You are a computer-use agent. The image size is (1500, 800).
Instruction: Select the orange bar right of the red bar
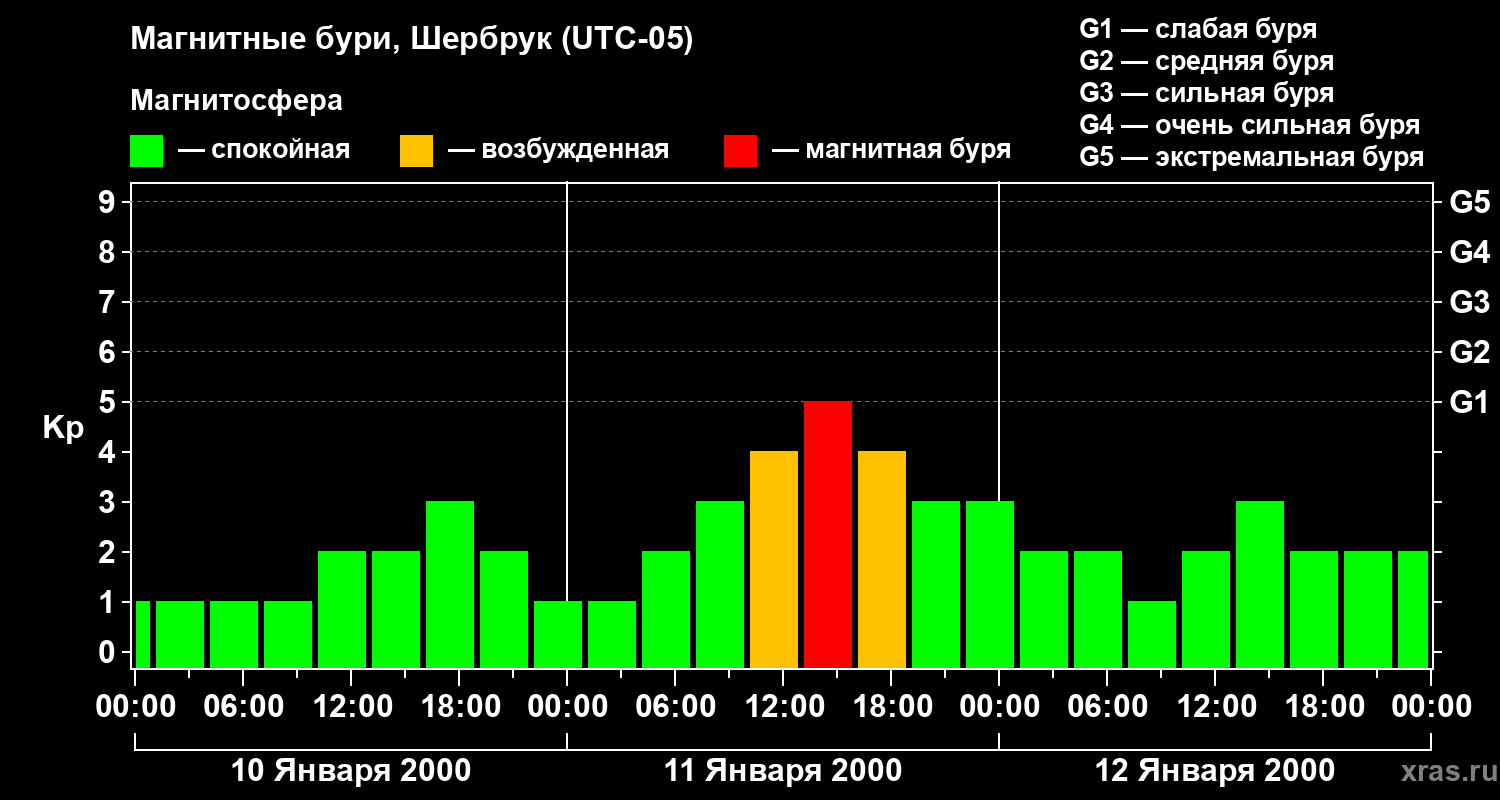point(882,560)
